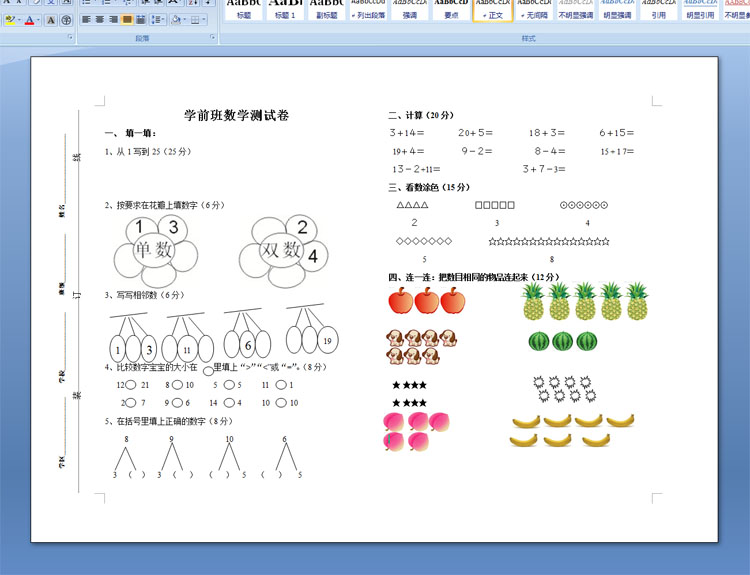750x575 pixels.
Task: Apply the 引用 style
Action: point(659,10)
